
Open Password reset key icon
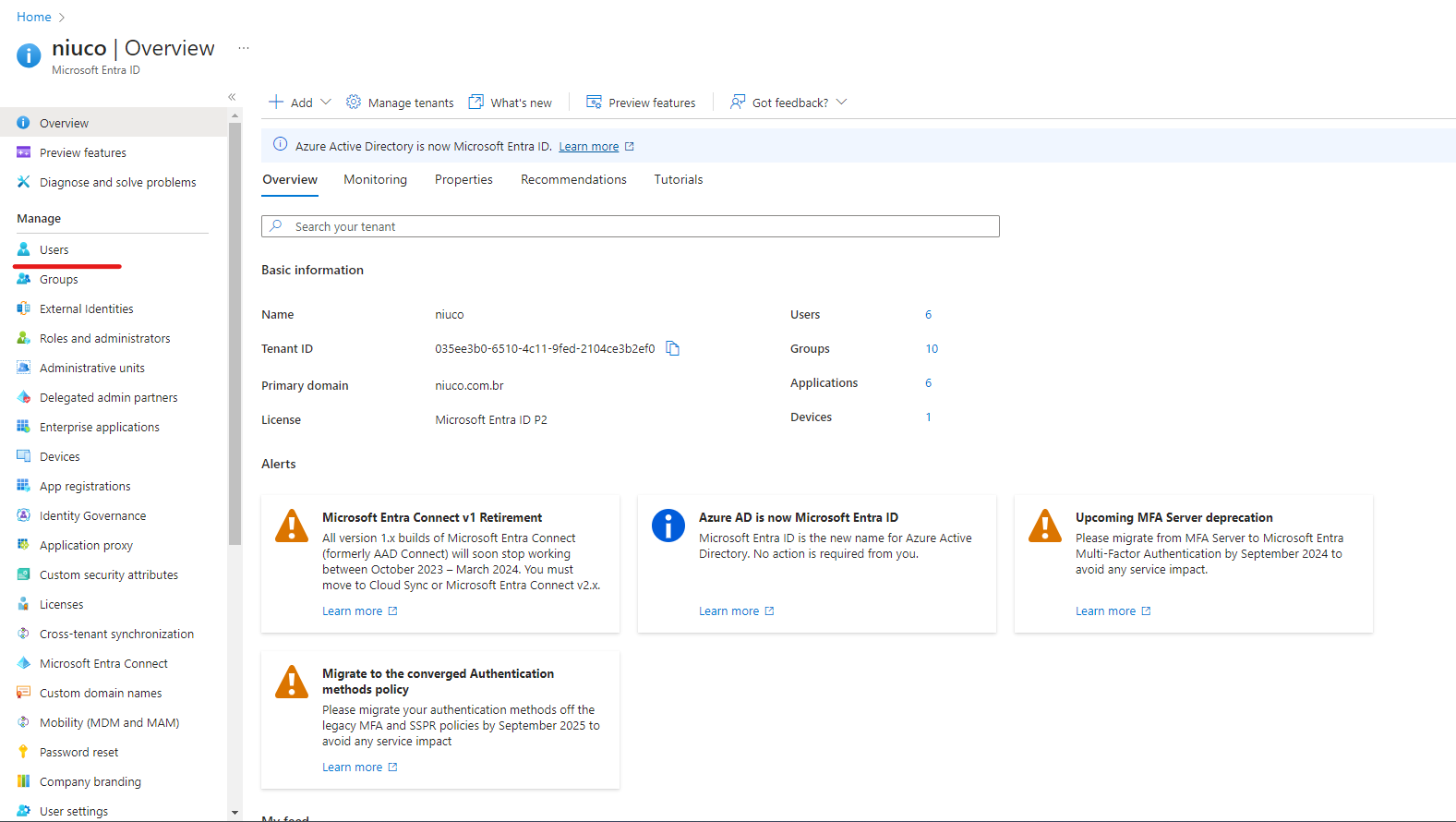click(24, 752)
